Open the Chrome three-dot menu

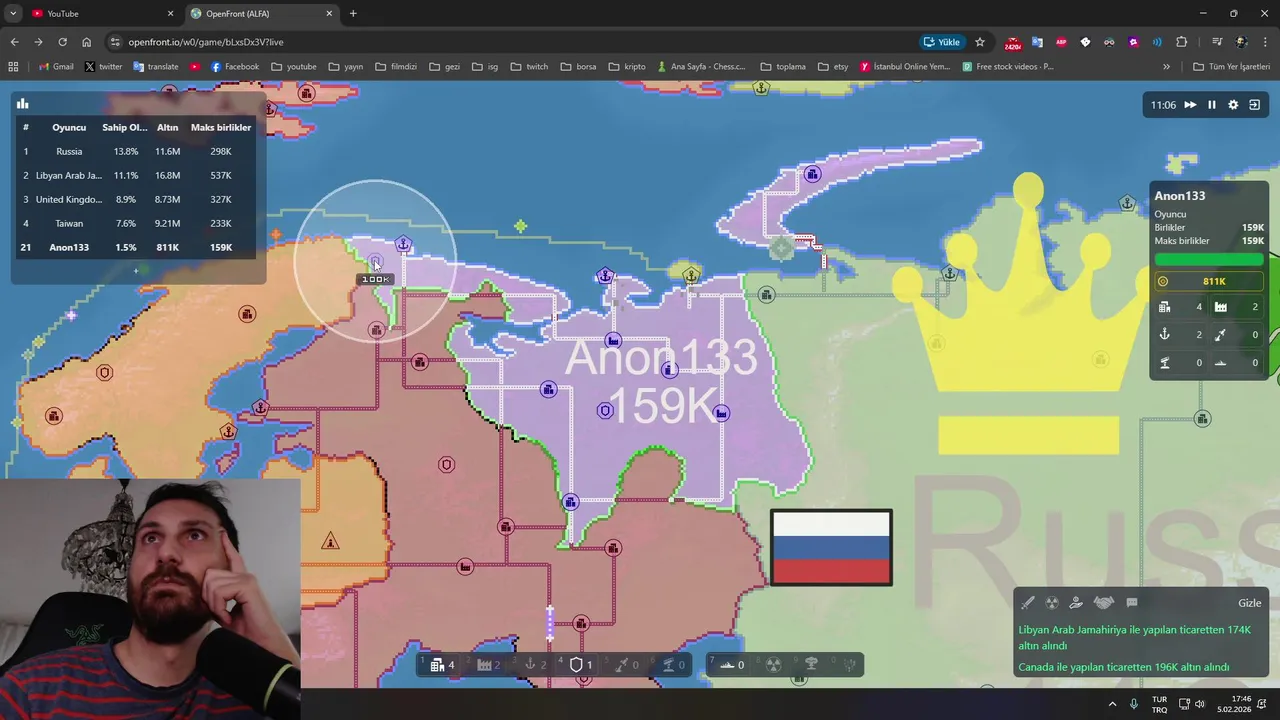[1265, 42]
